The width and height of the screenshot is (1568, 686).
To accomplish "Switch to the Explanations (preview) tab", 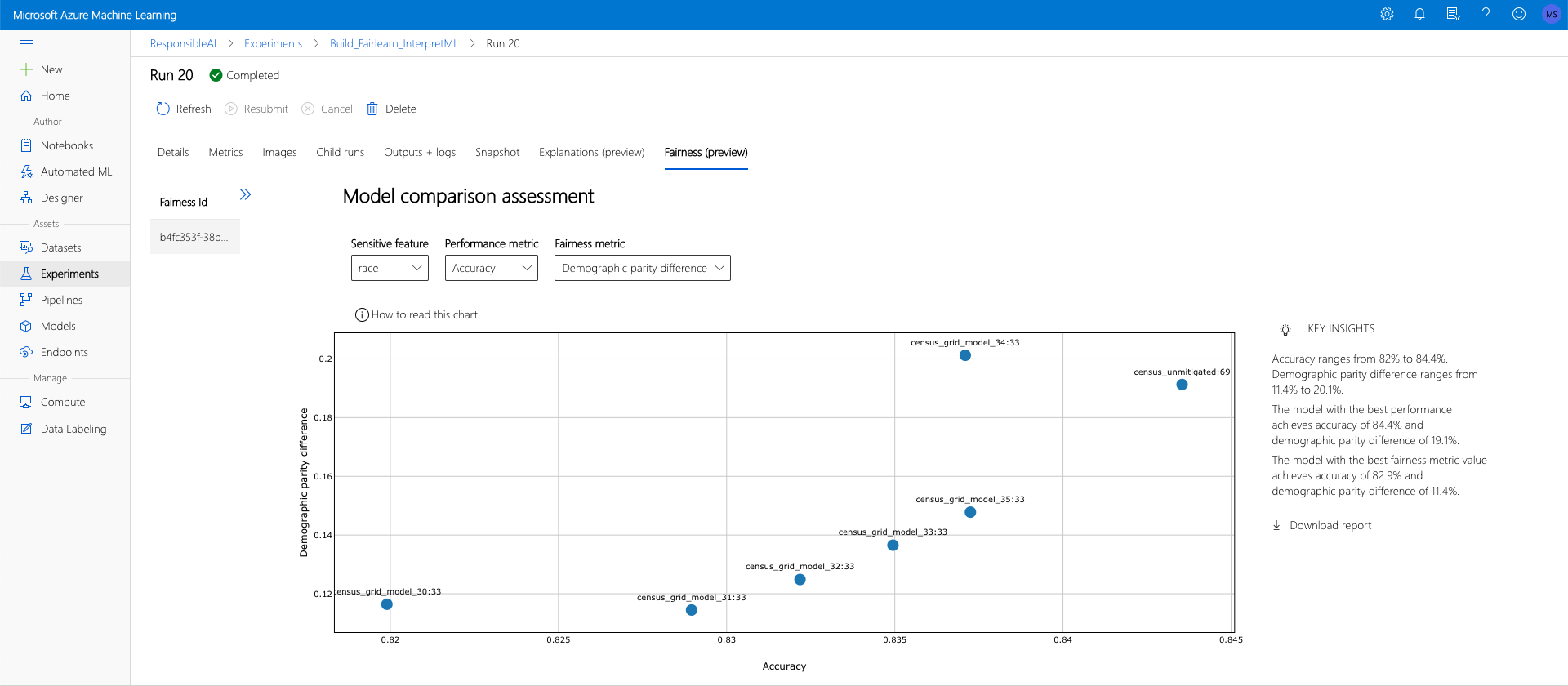I will 591,152.
